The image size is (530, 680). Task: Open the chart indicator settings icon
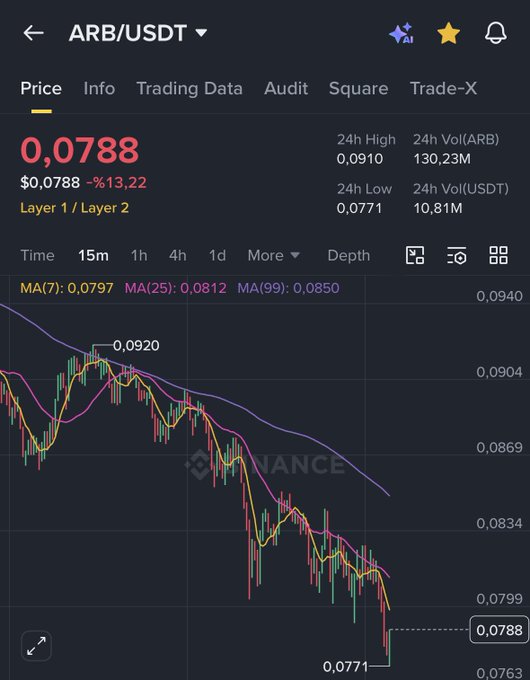tap(457, 255)
